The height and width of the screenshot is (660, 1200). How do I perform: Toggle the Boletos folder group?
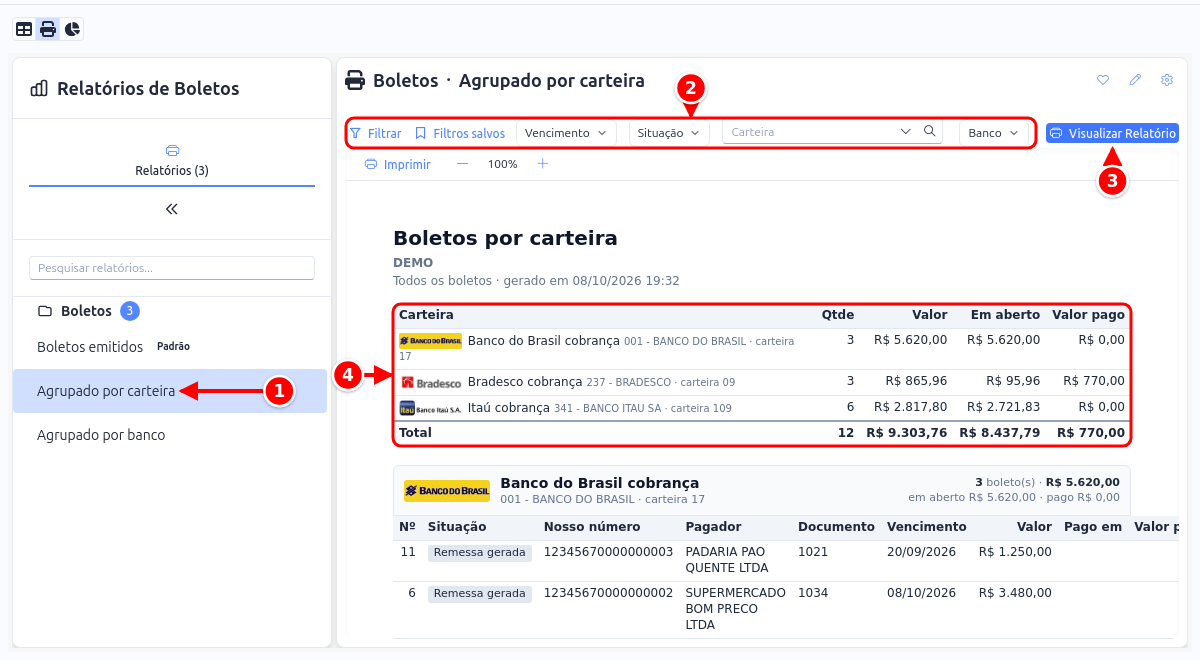tap(86, 311)
